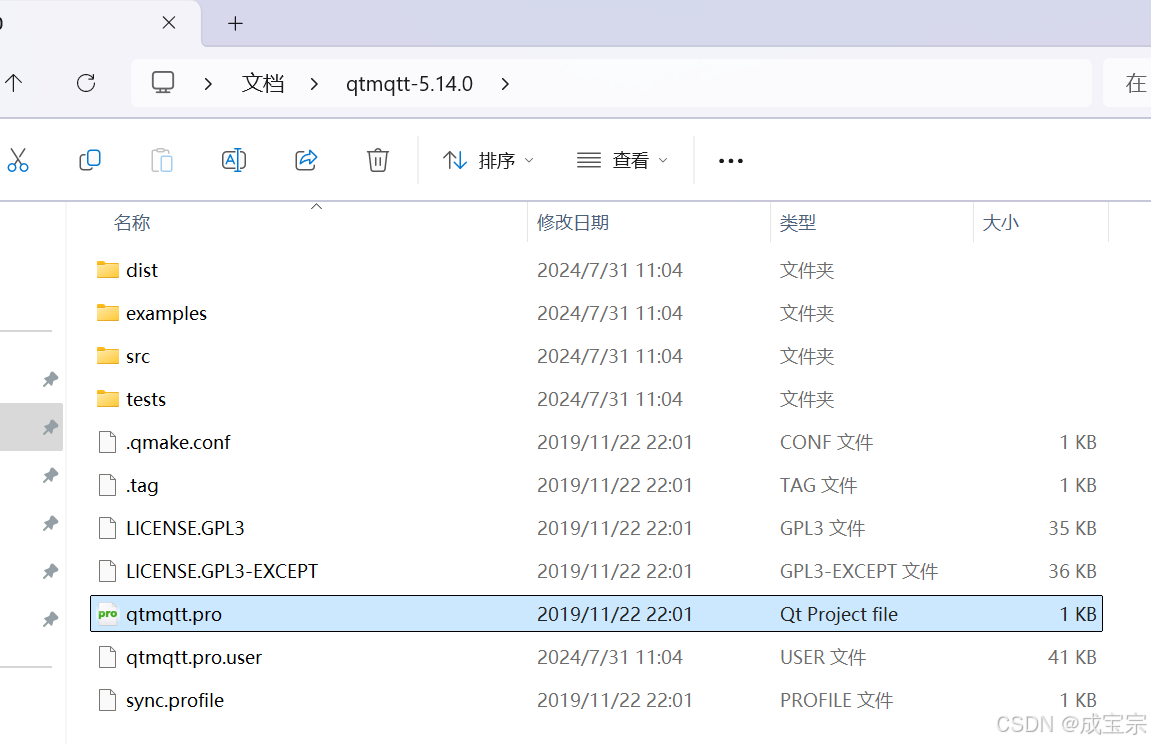This screenshot has height=744, width=1151.
Task: Click the .tag file icon
Action: point(107,485)
